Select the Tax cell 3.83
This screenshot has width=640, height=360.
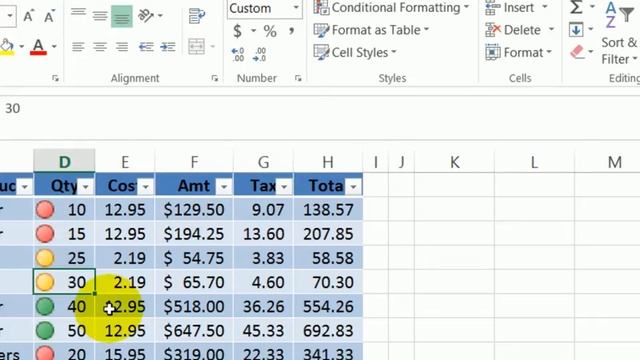click(263, 258)
